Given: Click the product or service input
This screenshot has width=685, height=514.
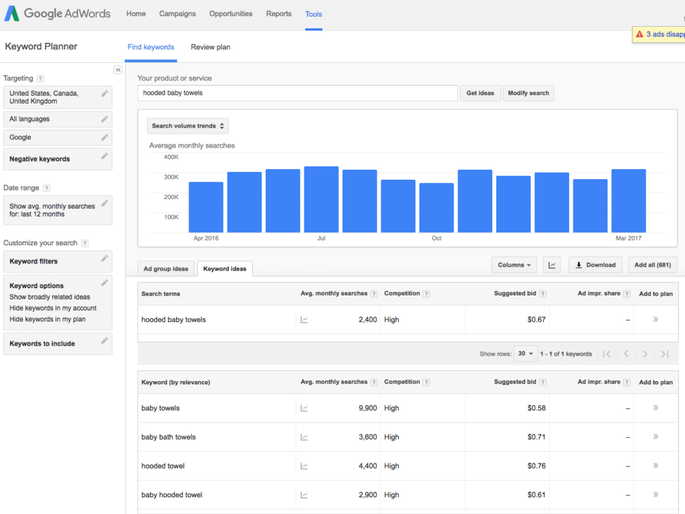Looking at the screenshot, I should [297, 93].
